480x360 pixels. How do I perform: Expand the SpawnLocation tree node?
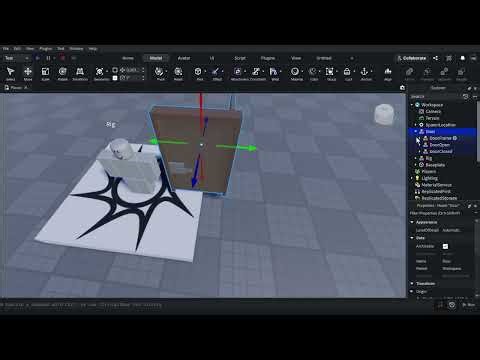[x=416, y=125]
